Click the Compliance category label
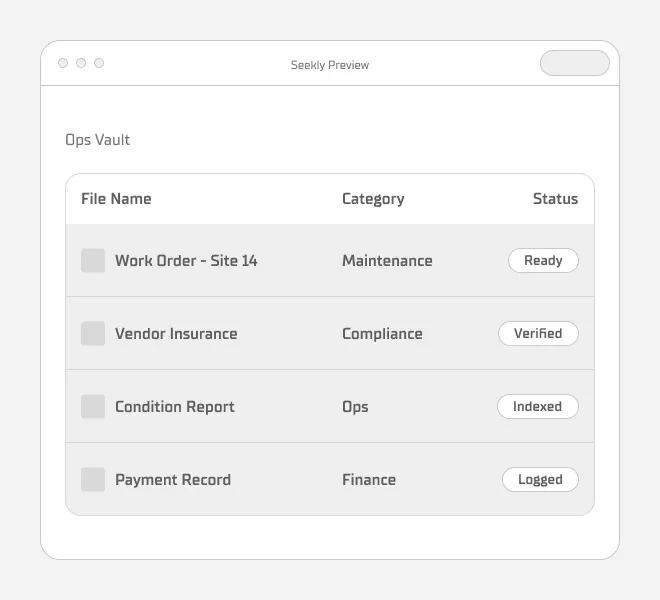The image size is (660, 600). tap(382, 334)
